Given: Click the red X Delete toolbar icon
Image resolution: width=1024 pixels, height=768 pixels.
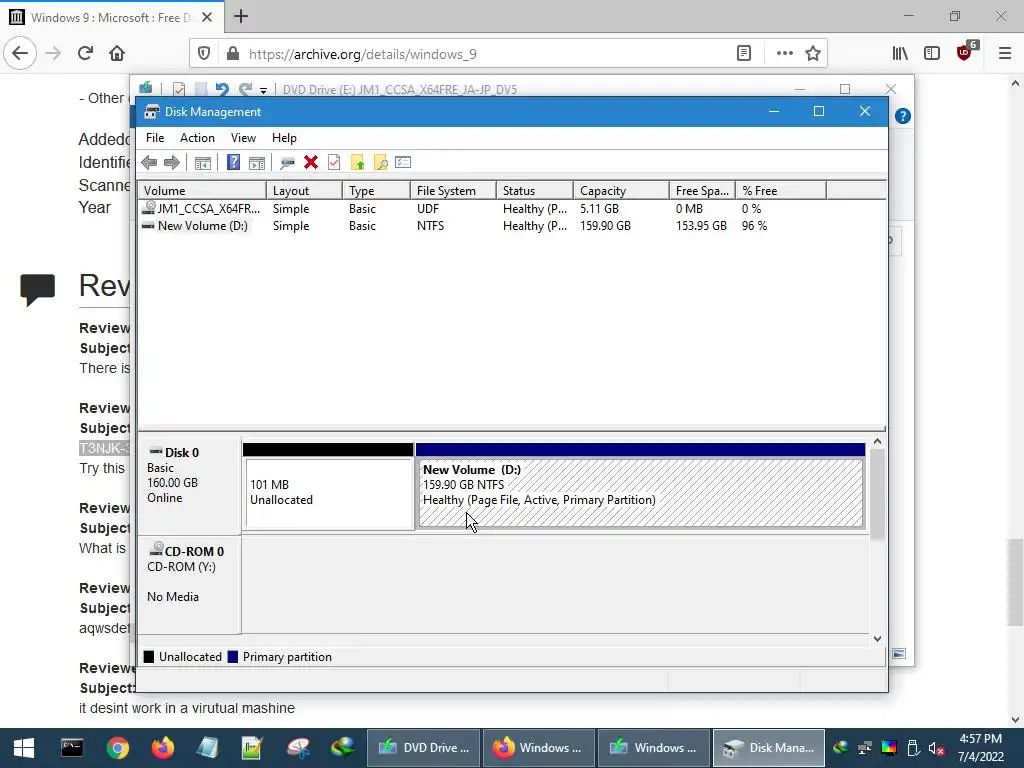Looking at the screenshot, I should tap(311, 162).
